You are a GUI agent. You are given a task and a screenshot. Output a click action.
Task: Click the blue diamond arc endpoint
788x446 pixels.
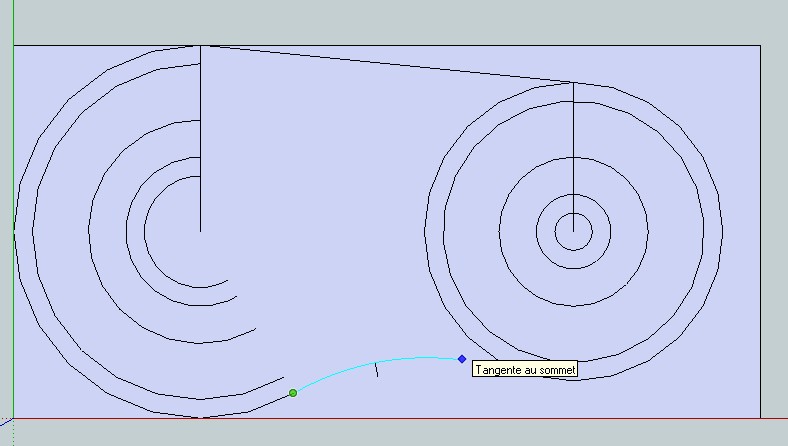tap(462, 359)
